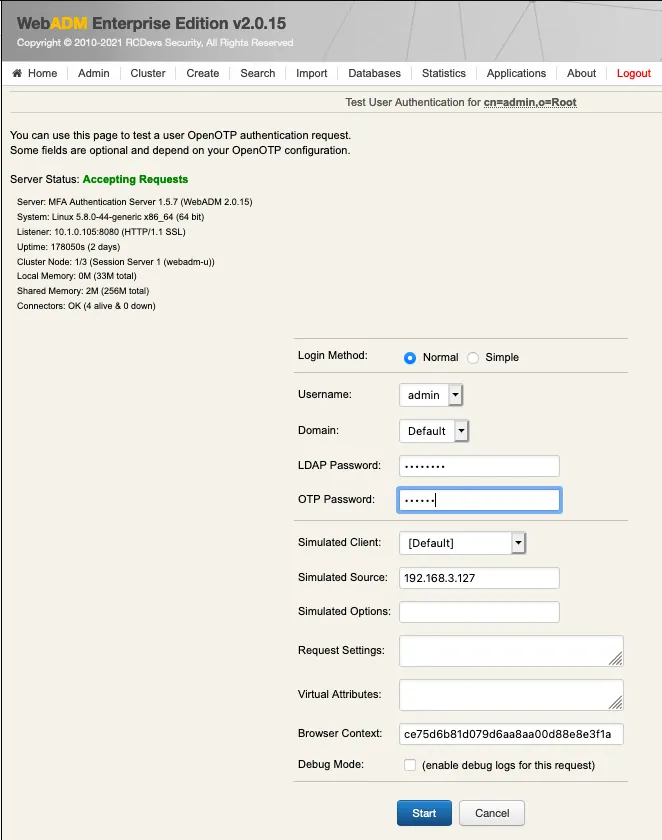Open the Databases menu

tap(374, 73)
